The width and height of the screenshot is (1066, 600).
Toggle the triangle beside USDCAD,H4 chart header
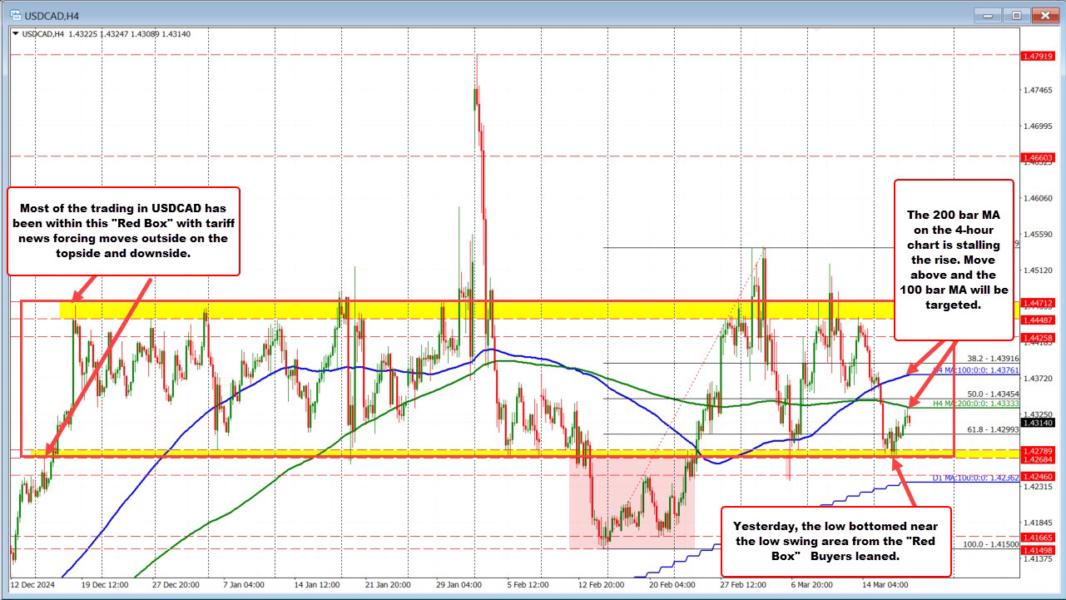point(16,34)
